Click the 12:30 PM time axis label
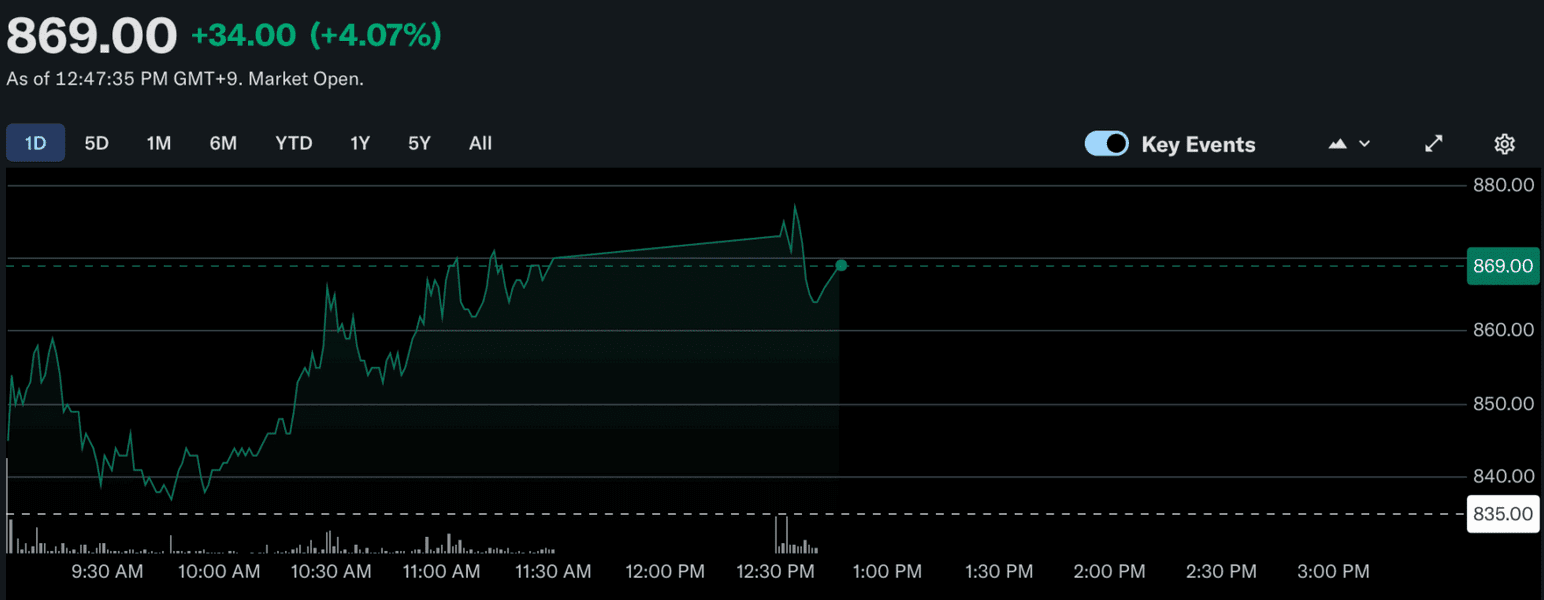This screenshot has height=600, width=1544. click(x=775, y=571)
